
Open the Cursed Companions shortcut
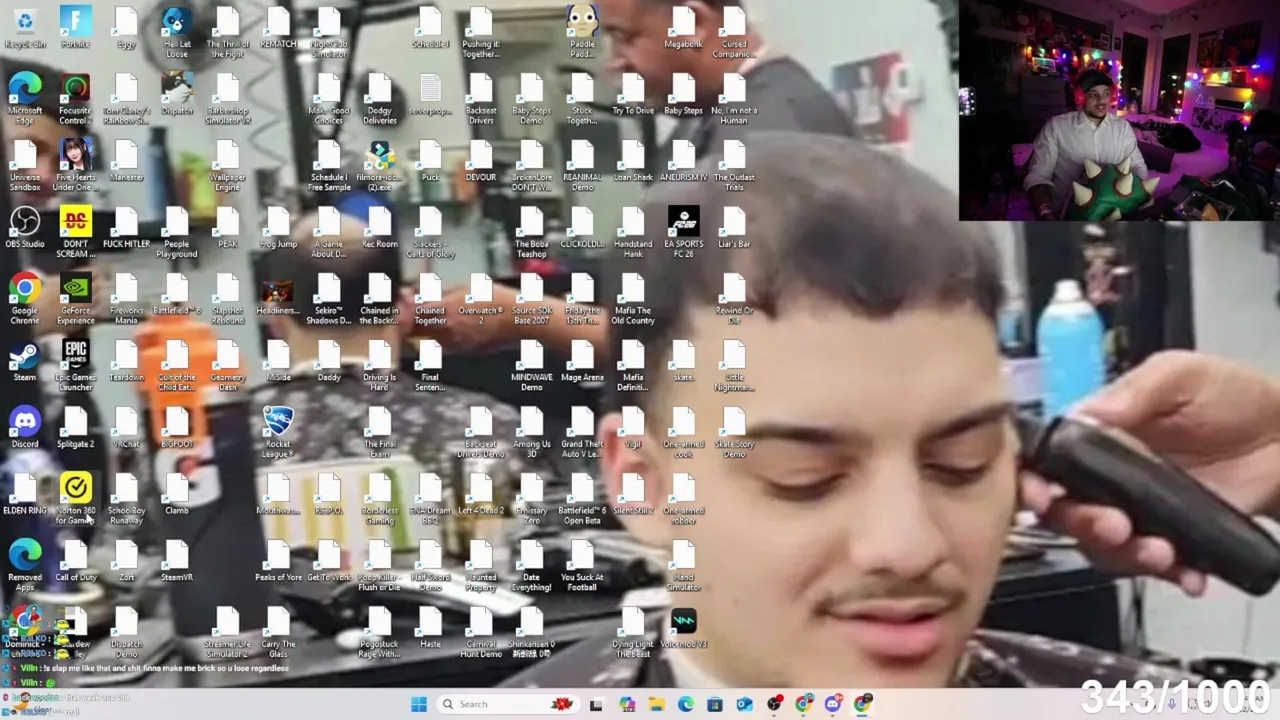(x=734, y=32)
